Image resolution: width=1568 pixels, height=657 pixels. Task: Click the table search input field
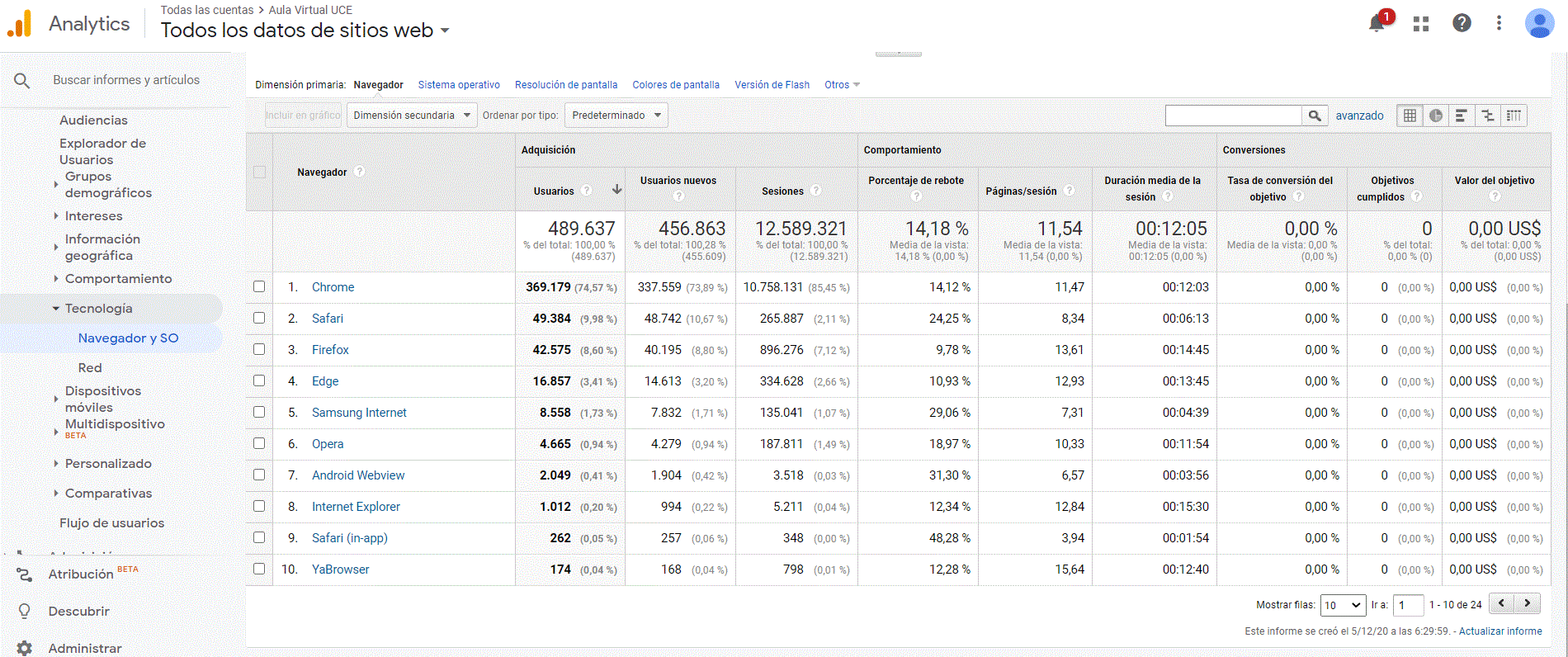pyautogui.click(x=1234, y=116)
